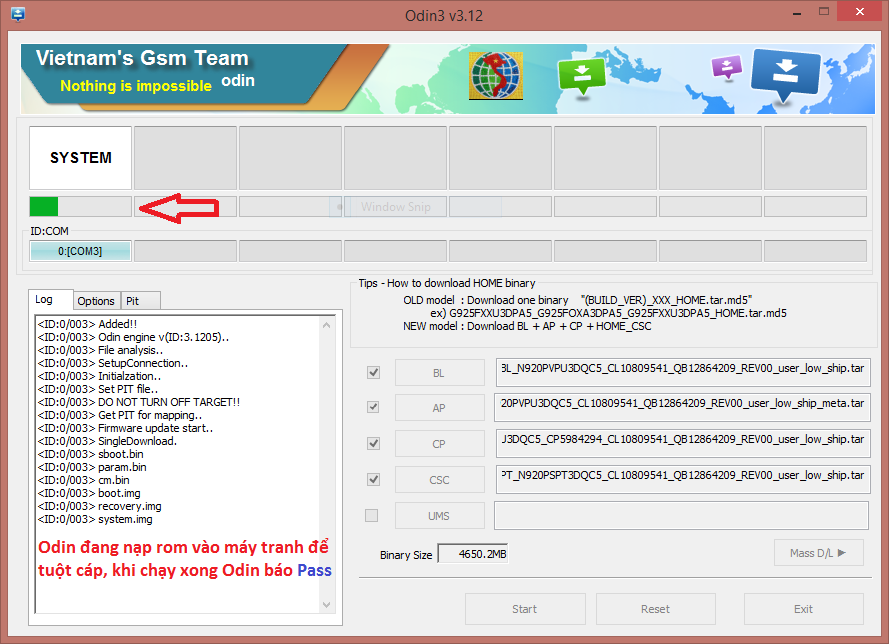Click log line 'Odin engine v(ID:3.1205)..'
Viewport: 889px width, 644px height.
pyautogui.click(x=133, y=337)
